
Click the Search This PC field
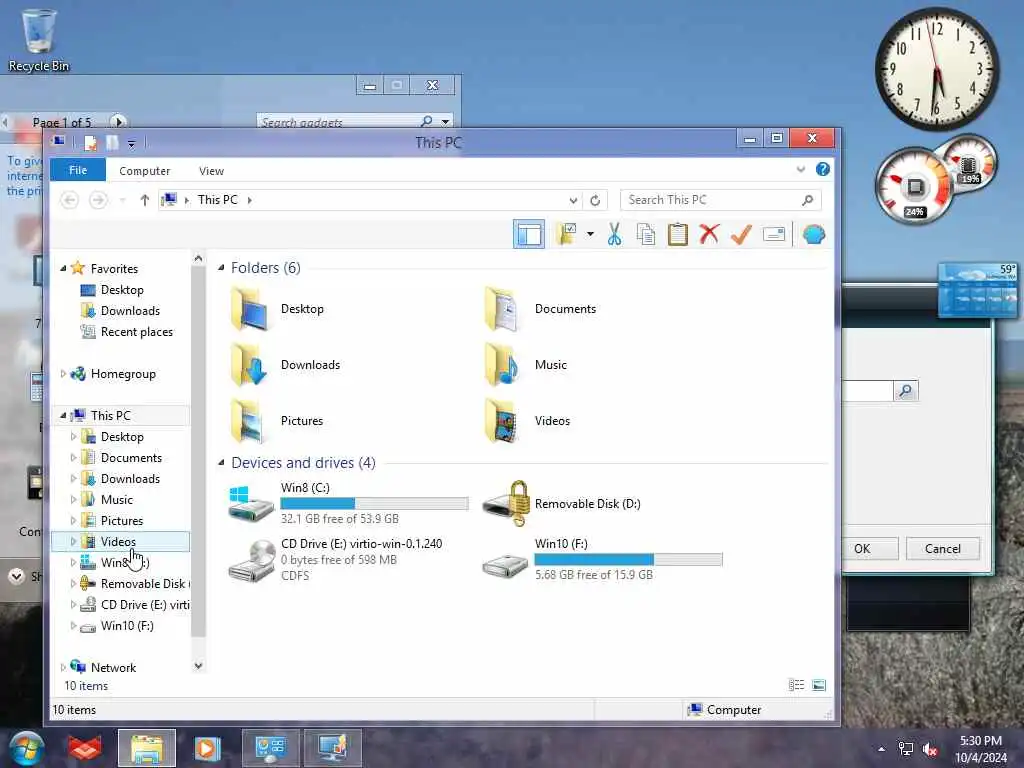pos(720,200)
